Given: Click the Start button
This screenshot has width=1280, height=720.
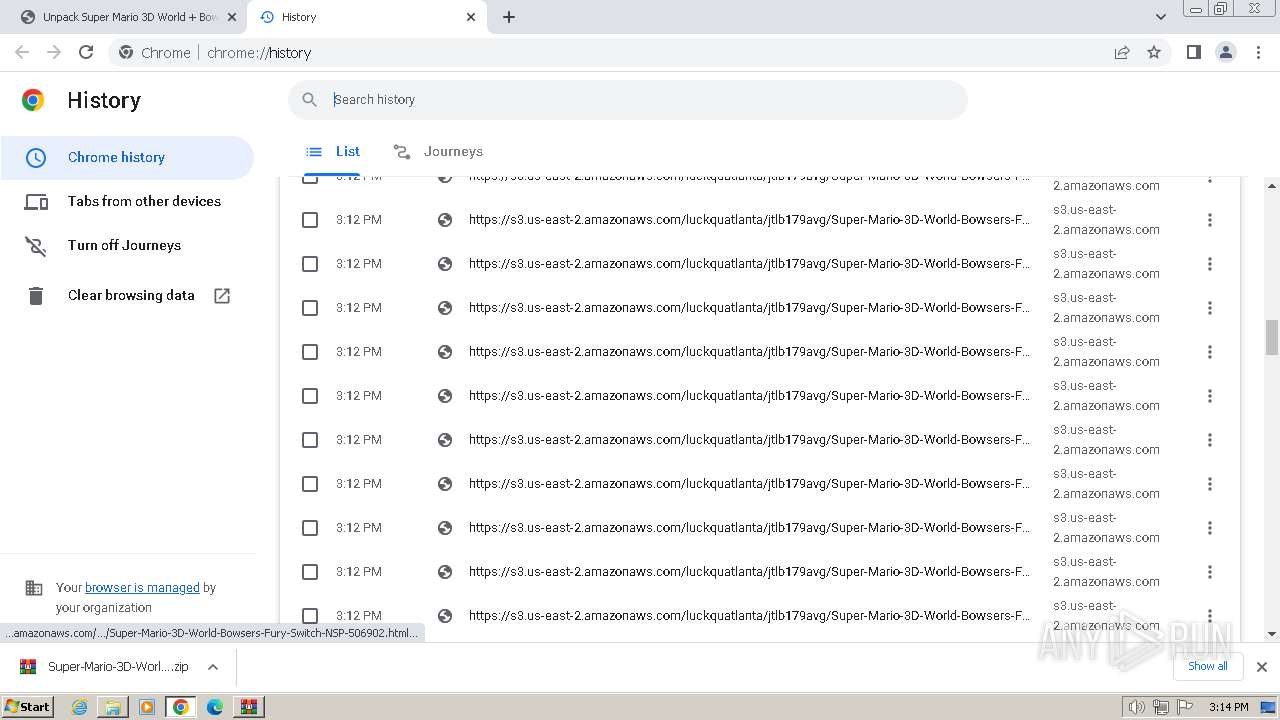Looking at the screenshot, I should click(27, 707).
